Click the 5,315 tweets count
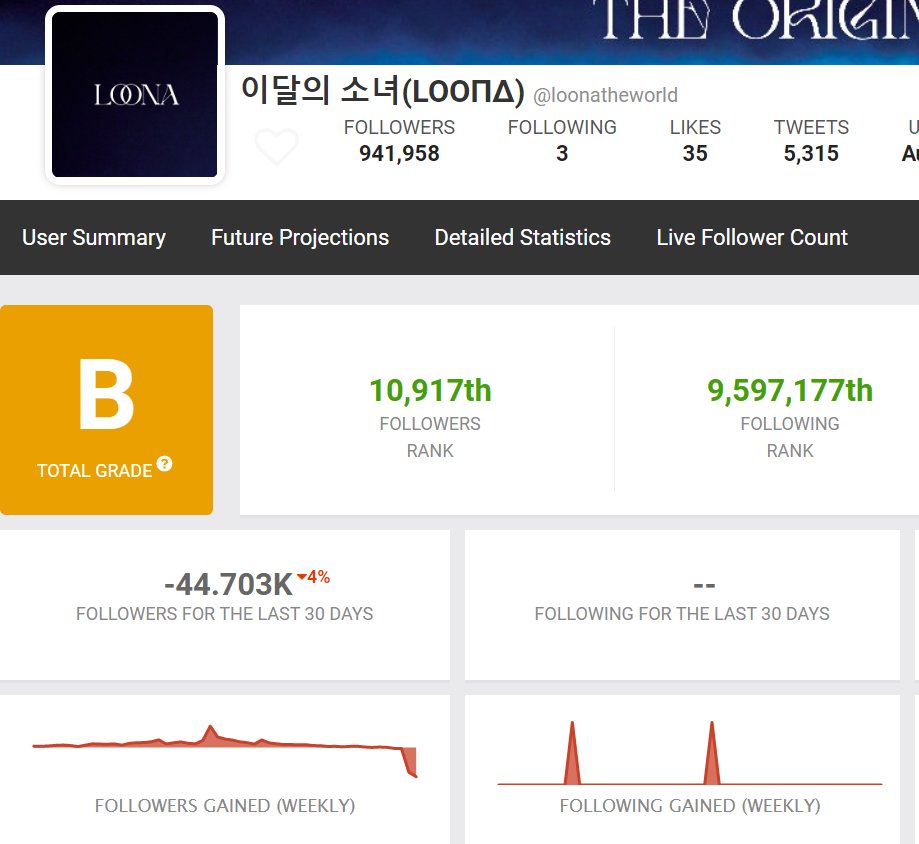Viewport: 919px width, 844px height. tap(811, 154)
